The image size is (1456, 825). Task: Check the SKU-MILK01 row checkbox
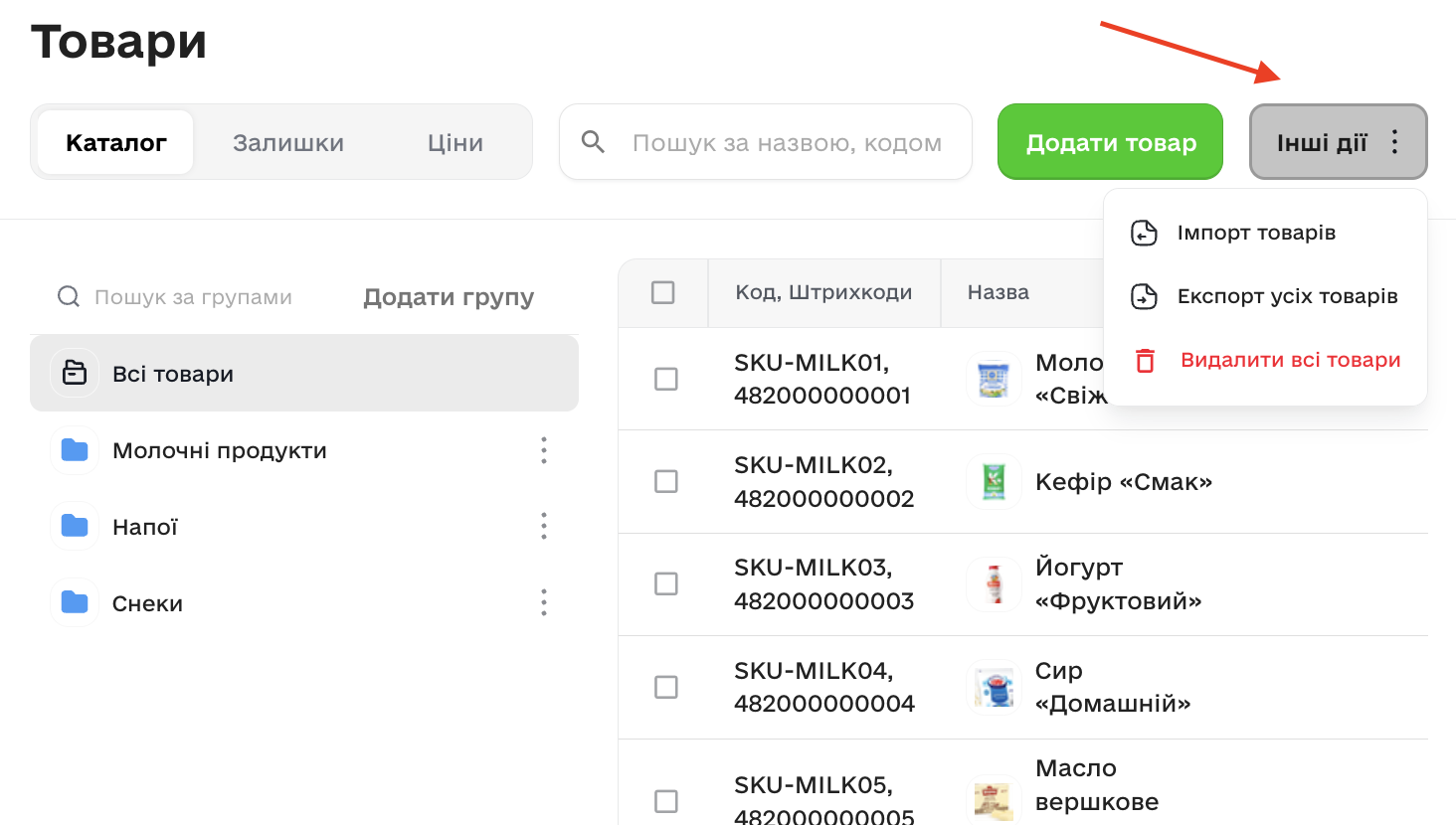(665, 379)
